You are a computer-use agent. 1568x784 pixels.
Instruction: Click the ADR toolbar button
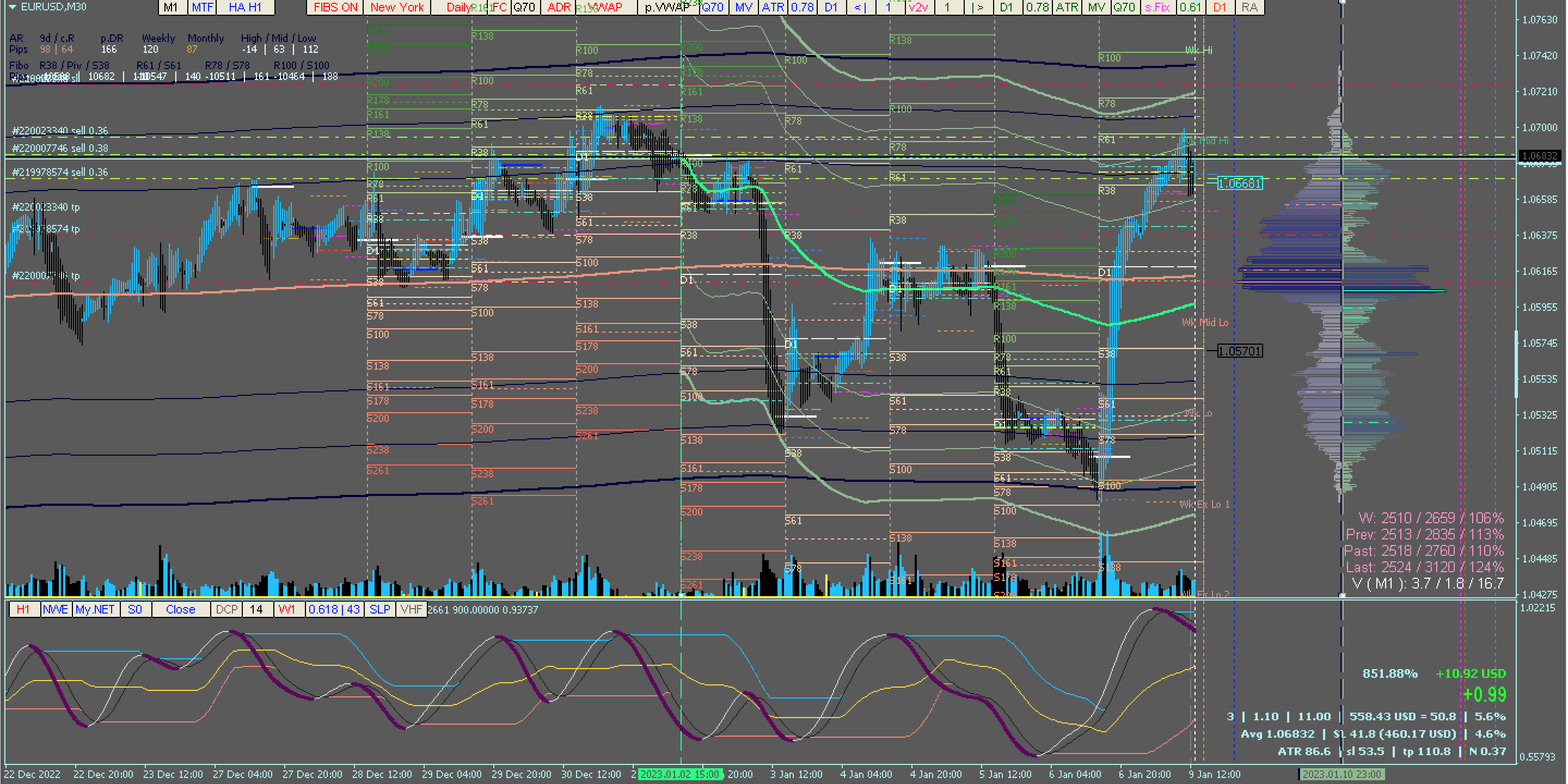click(558, 7)
